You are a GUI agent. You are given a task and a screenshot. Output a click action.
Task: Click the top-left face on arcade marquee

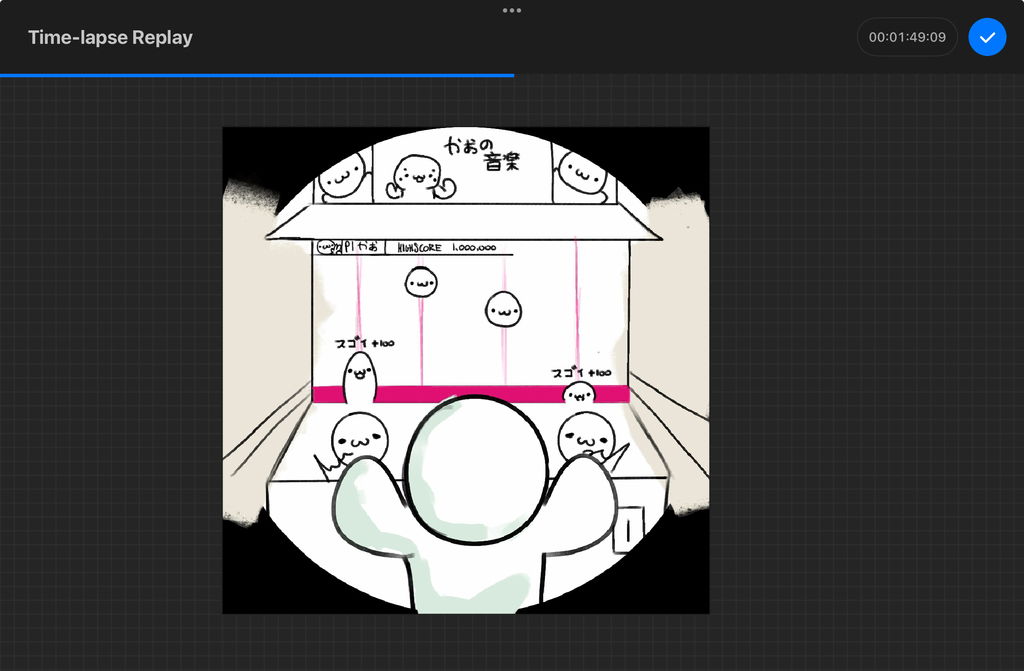341,174
